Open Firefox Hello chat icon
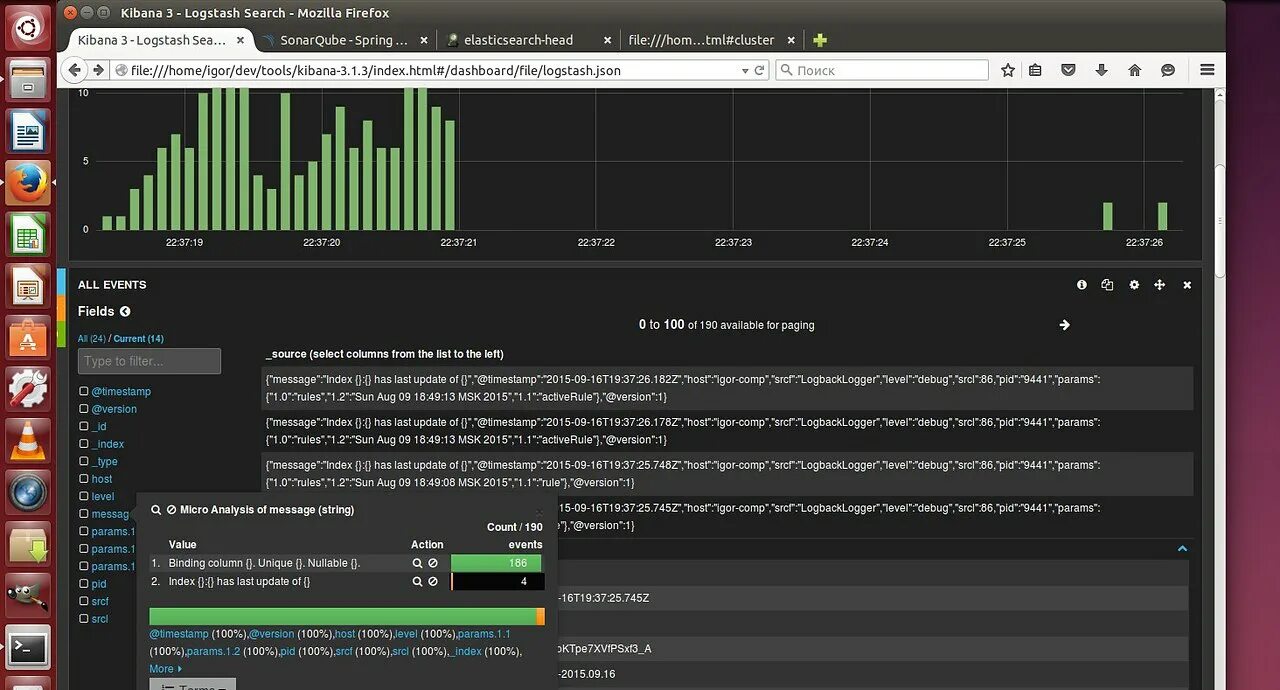Image resolution: width=1280 pixels, height=690 pixels. [1167, 70]
